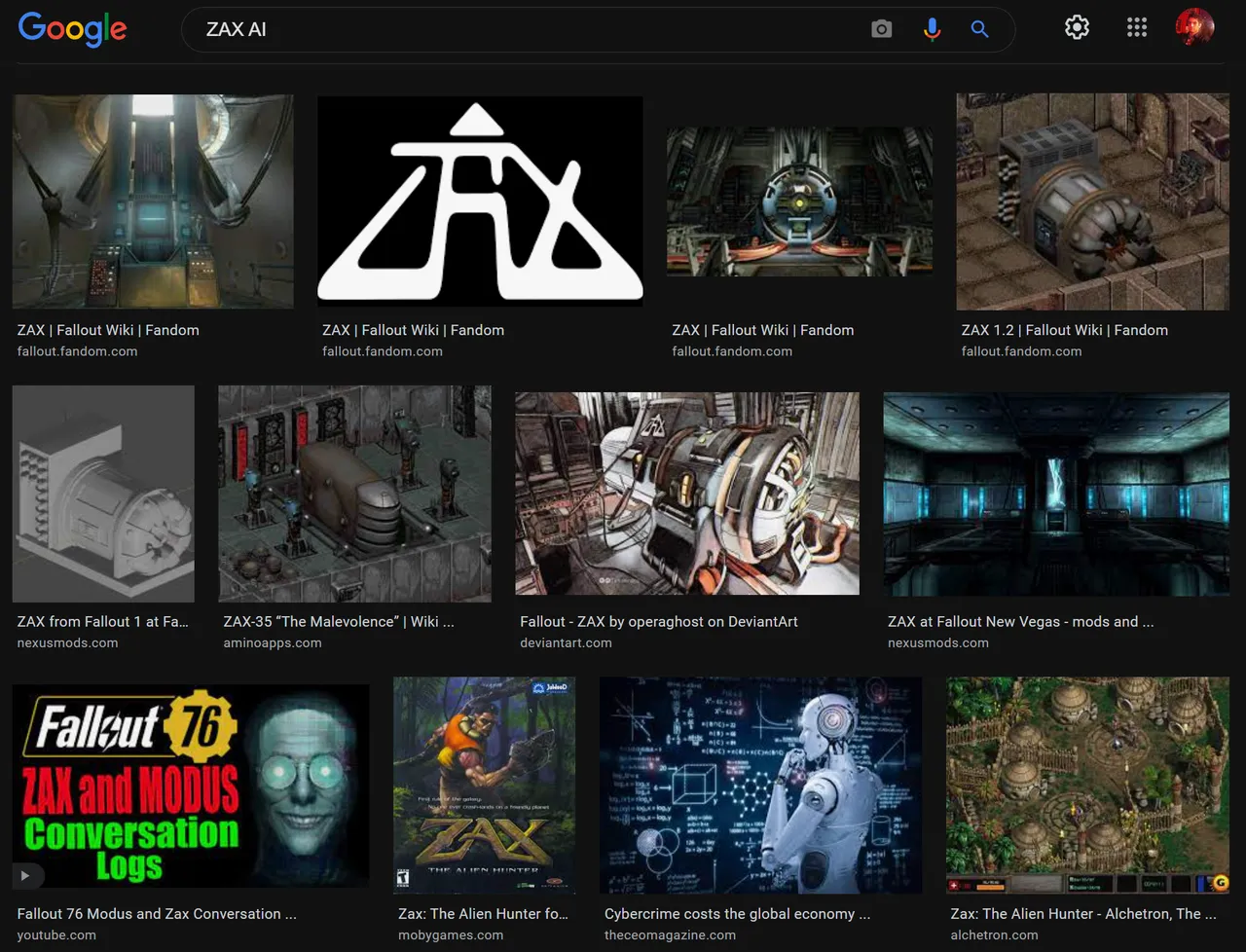Click alchetron.com source text
Image resolution: width=1246 pixels, height=952 pixels.
[x=994, y=934]
